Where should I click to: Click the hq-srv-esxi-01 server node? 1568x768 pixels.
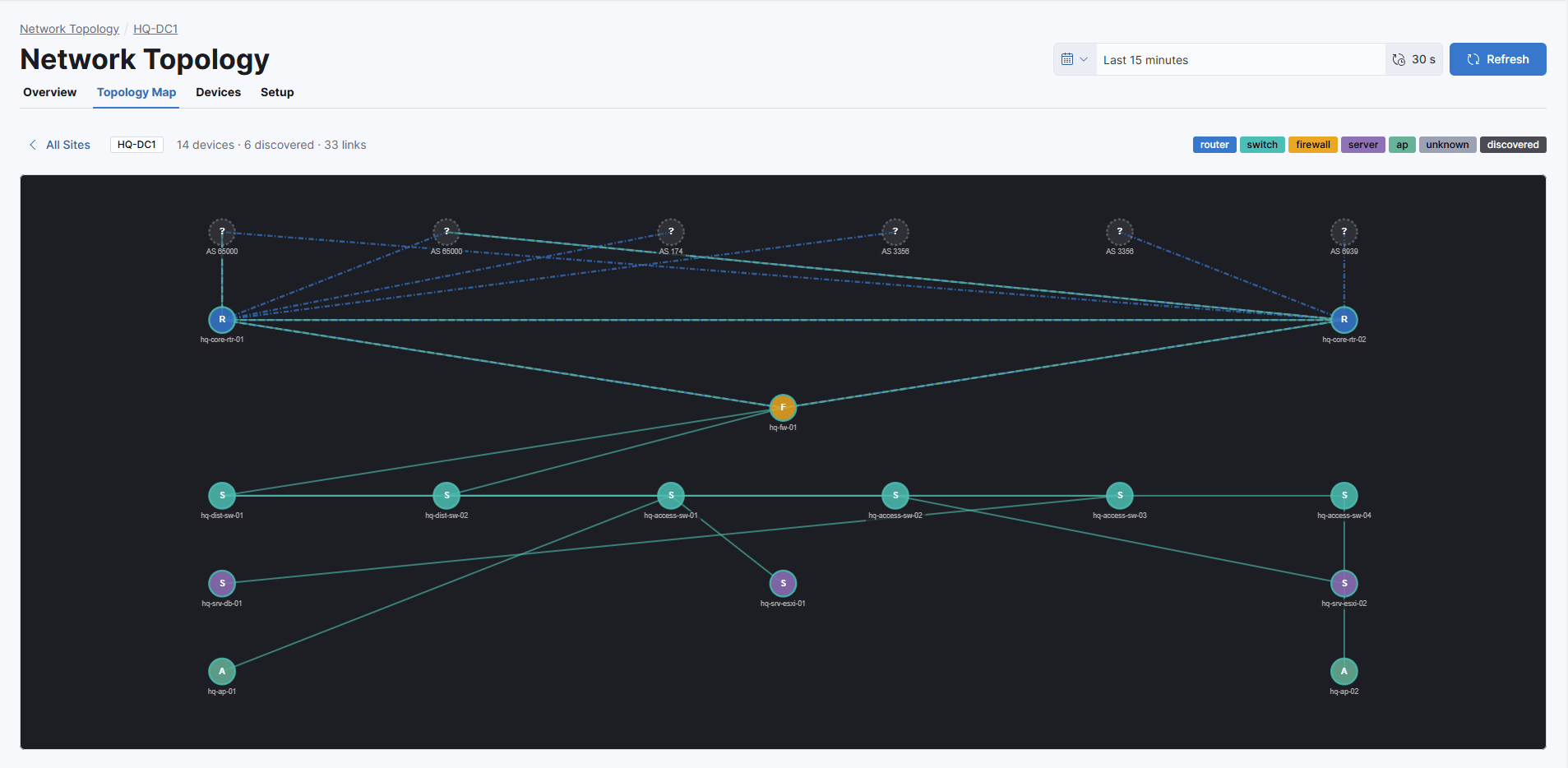[783, 584]
